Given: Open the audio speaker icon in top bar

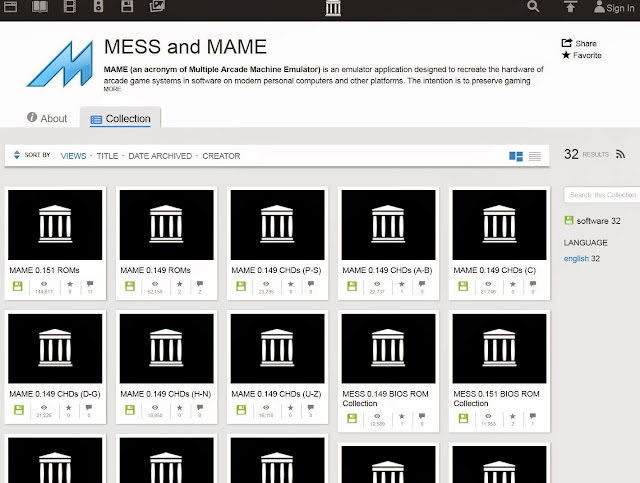Looking at the screenshot, I should pyautogui.click(x=98, y=6).
